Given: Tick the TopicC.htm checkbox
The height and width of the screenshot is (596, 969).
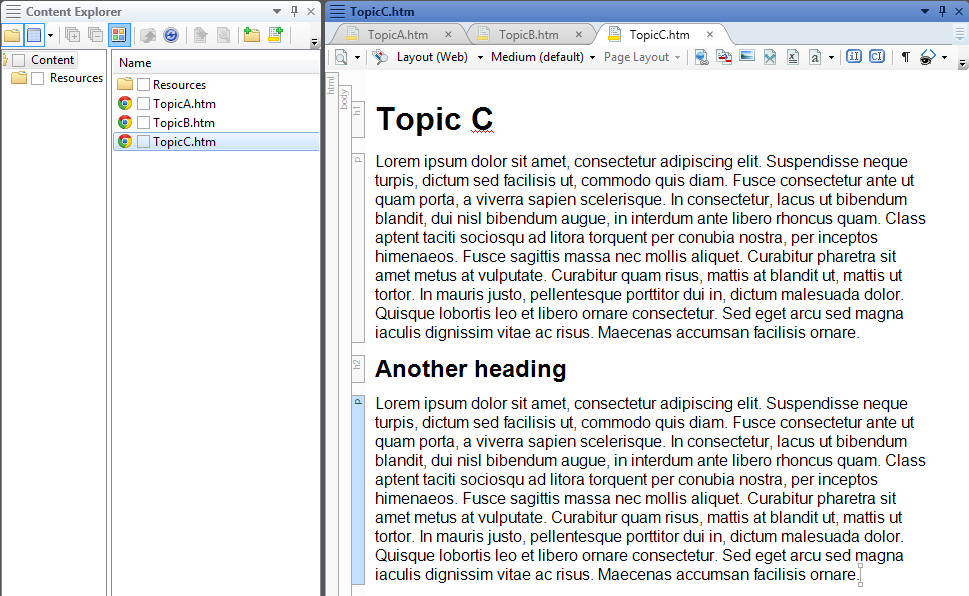Looking at the screenshot, I should 143,142.
